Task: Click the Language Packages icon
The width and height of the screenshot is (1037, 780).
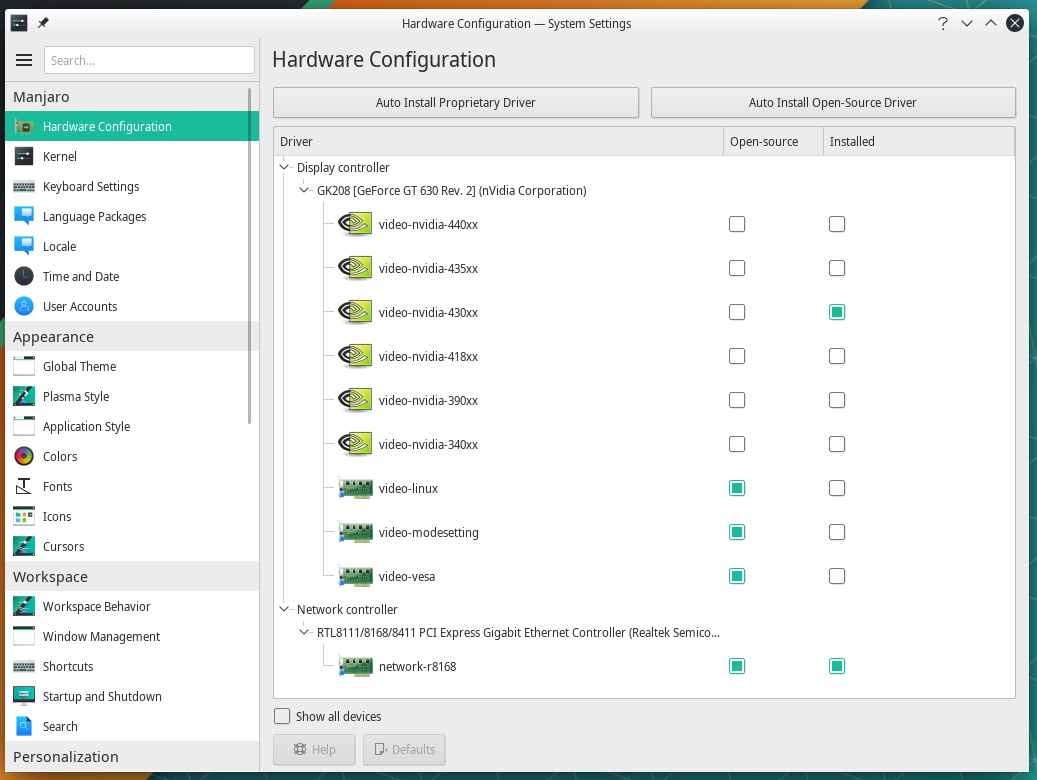Action: click(x=24, y=216)
